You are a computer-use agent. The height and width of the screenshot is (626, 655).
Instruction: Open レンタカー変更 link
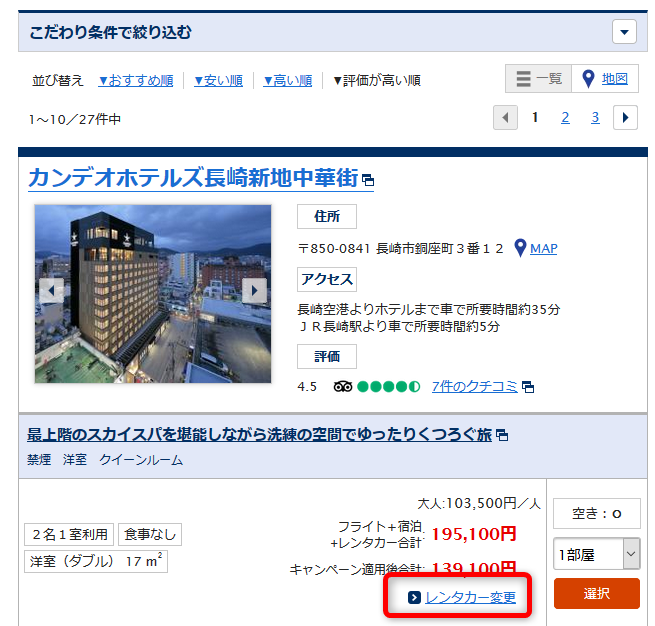pyautogui.click(x=470, y=598)
